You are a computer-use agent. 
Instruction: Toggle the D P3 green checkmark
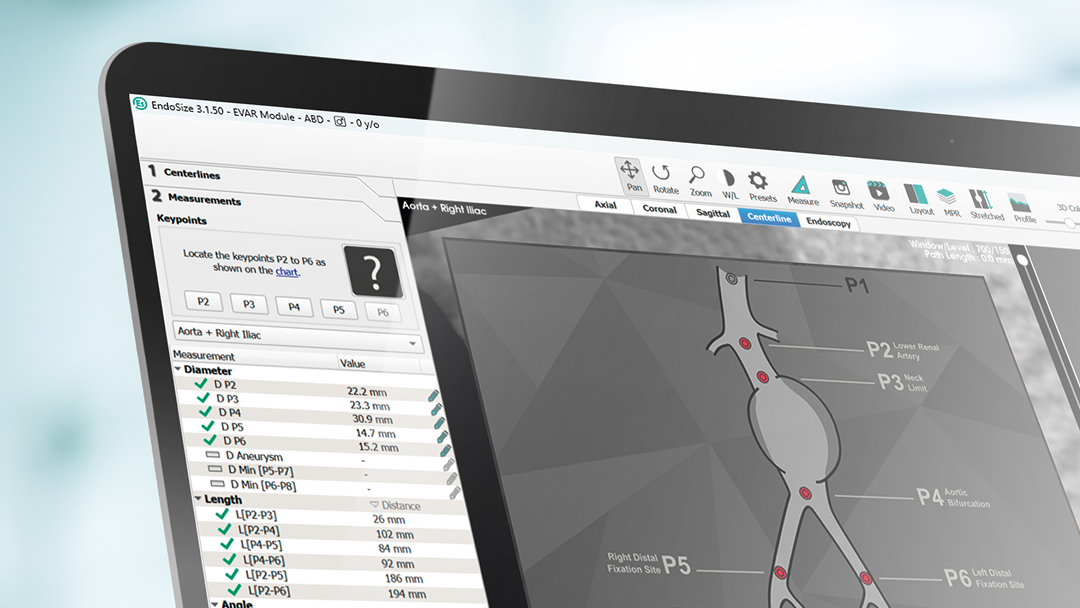point(203,397)
